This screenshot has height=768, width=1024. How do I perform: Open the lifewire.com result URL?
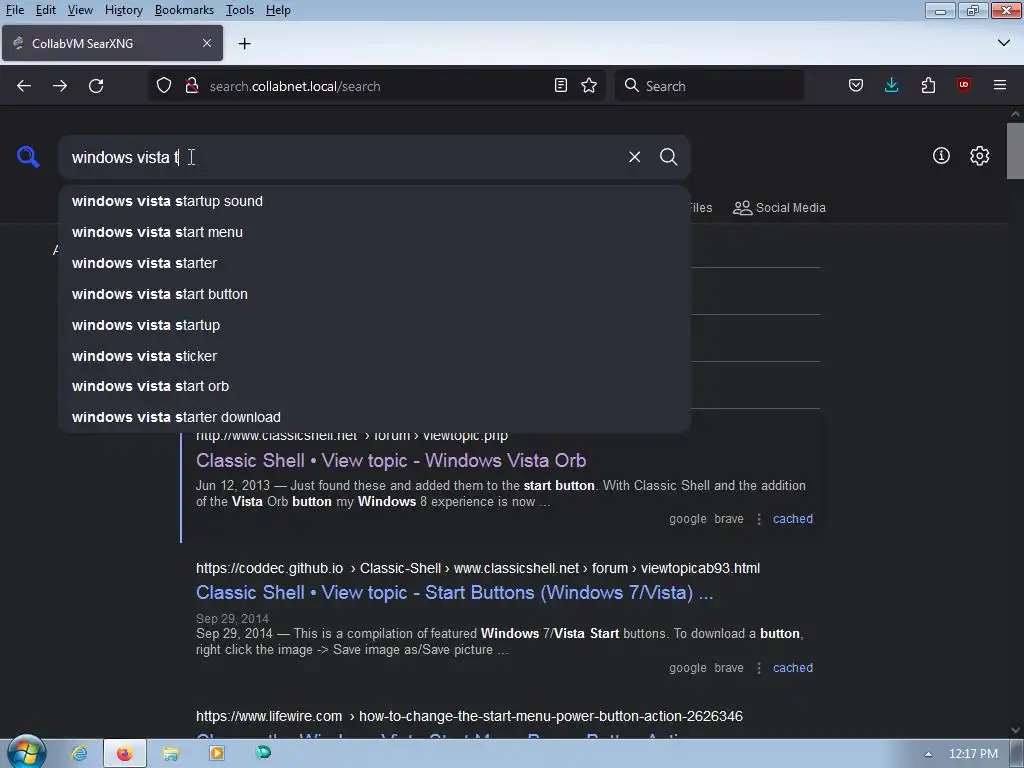point(469,716)
